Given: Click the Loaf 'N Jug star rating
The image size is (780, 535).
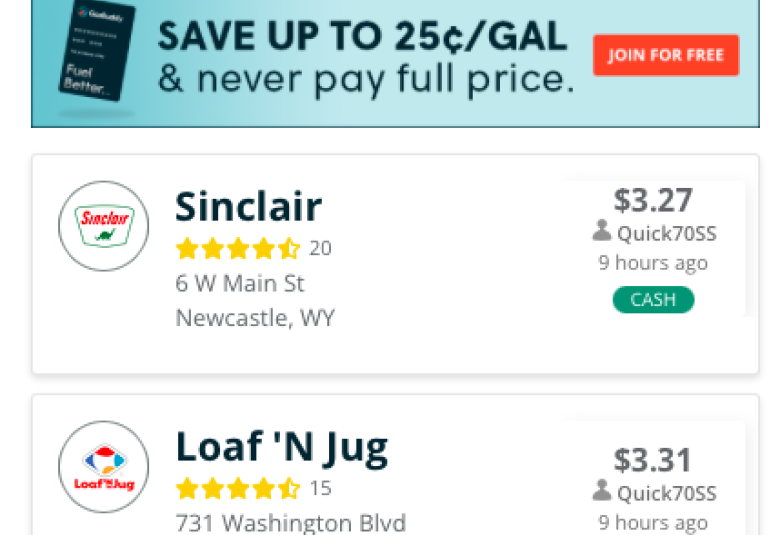Looking at the screenshot, I should pos(238,489).
